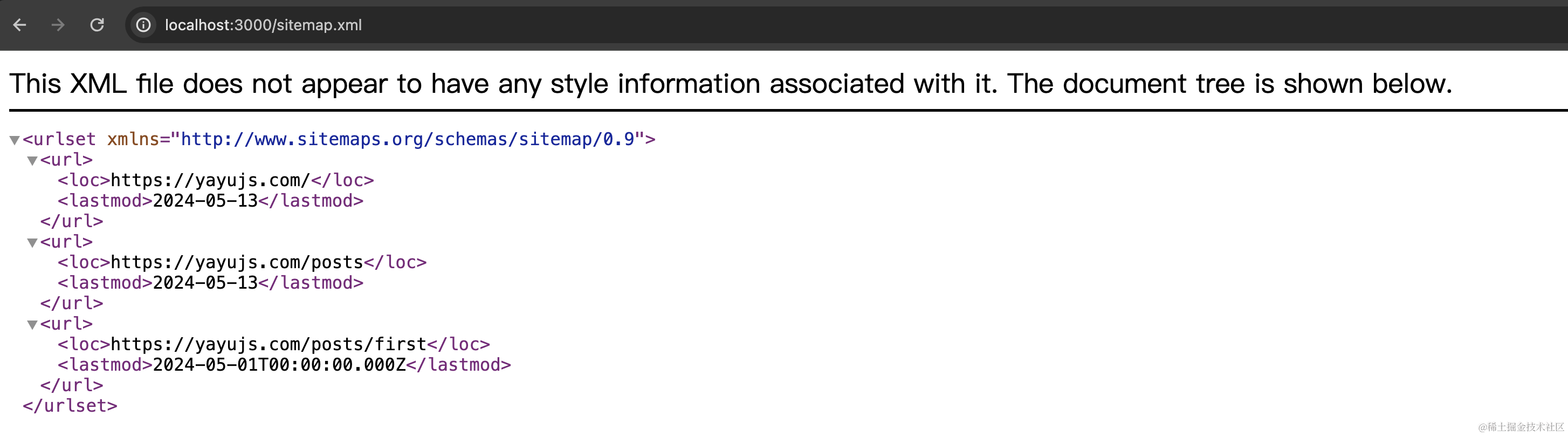Click the https://yayujs.com/ loc text

point(210,180)
